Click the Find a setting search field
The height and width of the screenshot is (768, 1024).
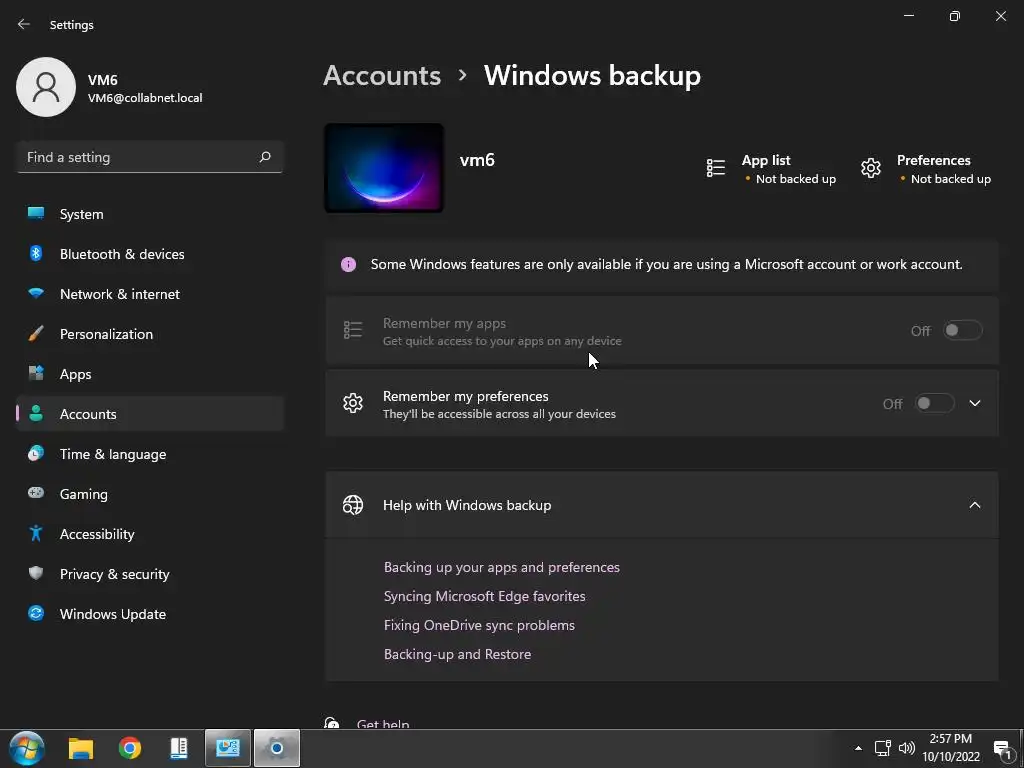[x=150, y=157]
